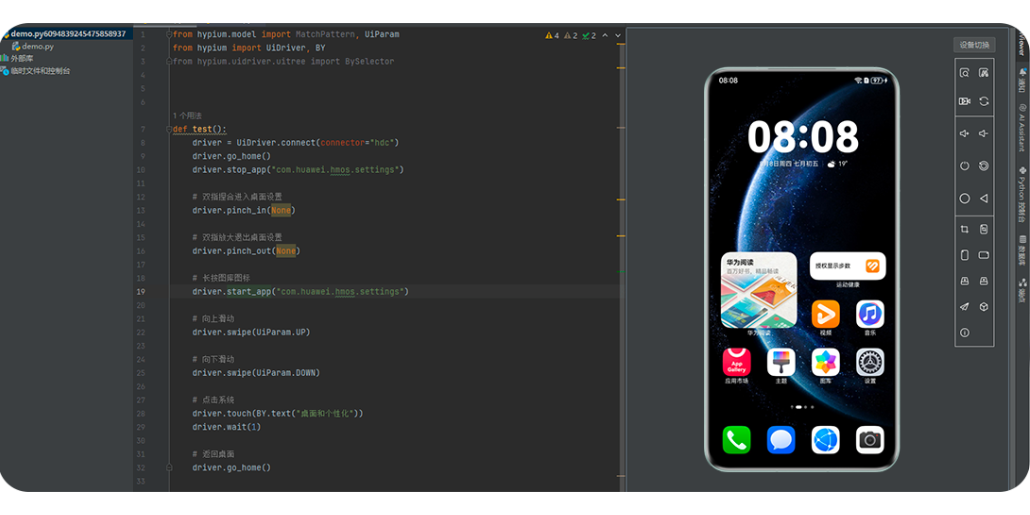The height and width of the screenshot is (515, 1030).
Task: Open the AI Assistant side tab
Action: tap(1022, 126)
